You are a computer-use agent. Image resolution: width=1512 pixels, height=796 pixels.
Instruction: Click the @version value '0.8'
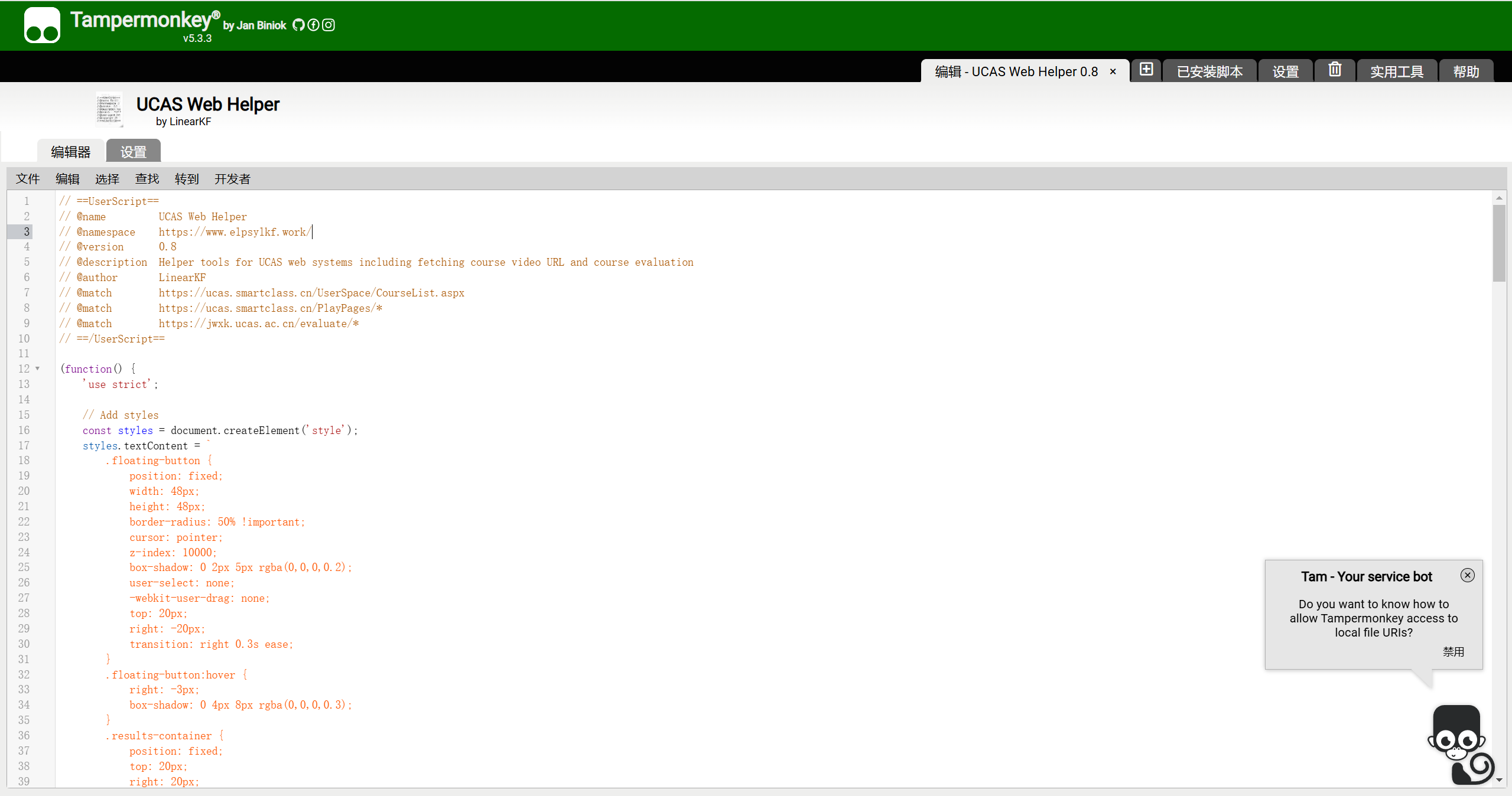(167, 247)
